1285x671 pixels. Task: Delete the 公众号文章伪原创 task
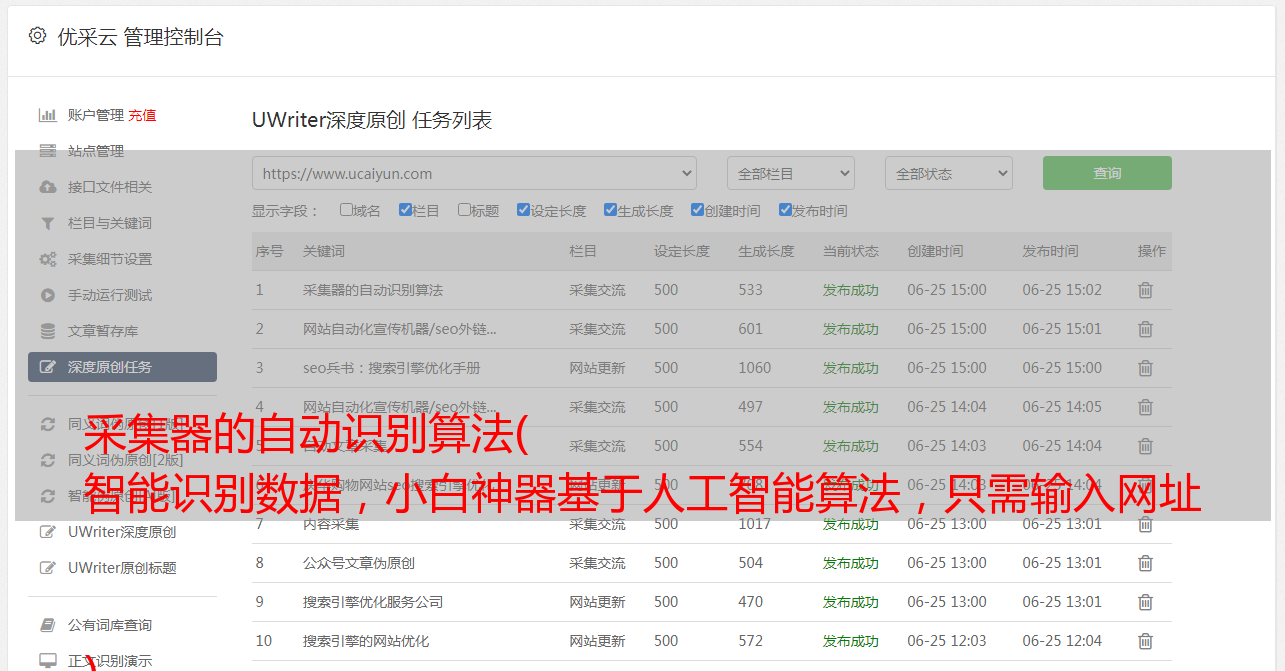click(1146, 563)
